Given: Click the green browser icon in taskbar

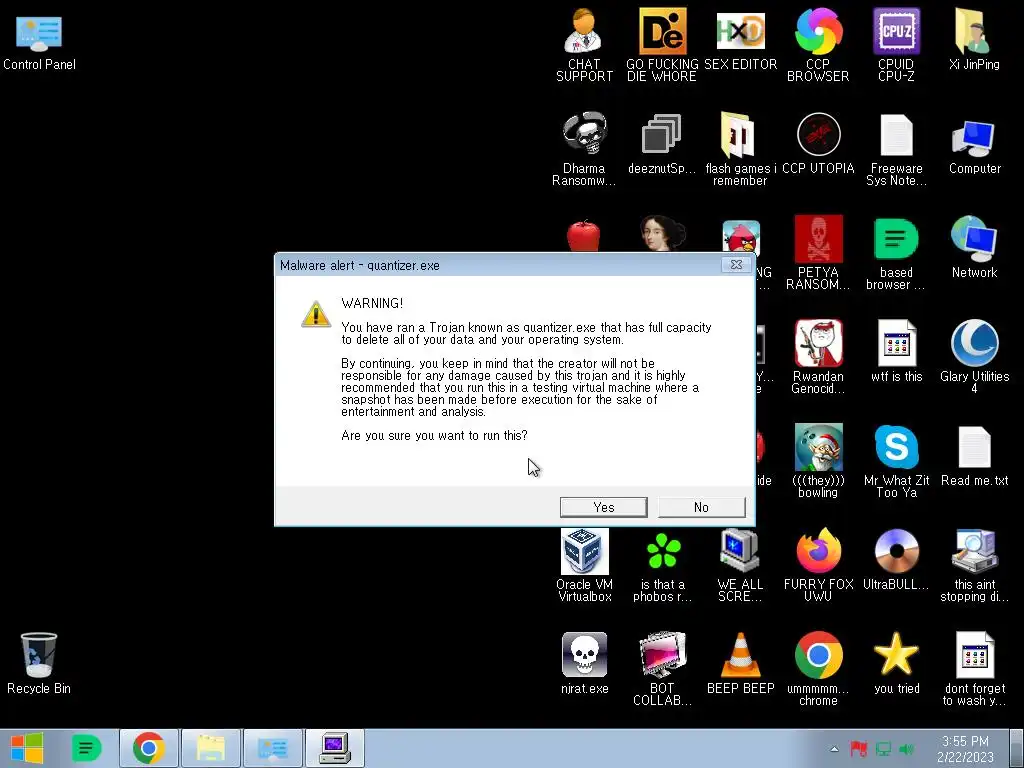Looking at the screenshot, I should pos(86,748).
